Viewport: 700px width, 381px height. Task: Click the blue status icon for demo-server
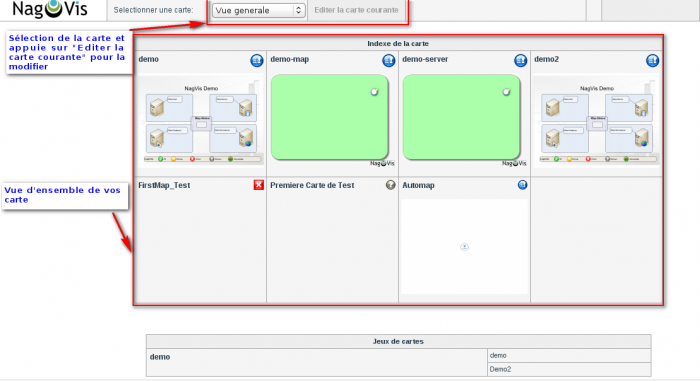click(x=521, y=60)
